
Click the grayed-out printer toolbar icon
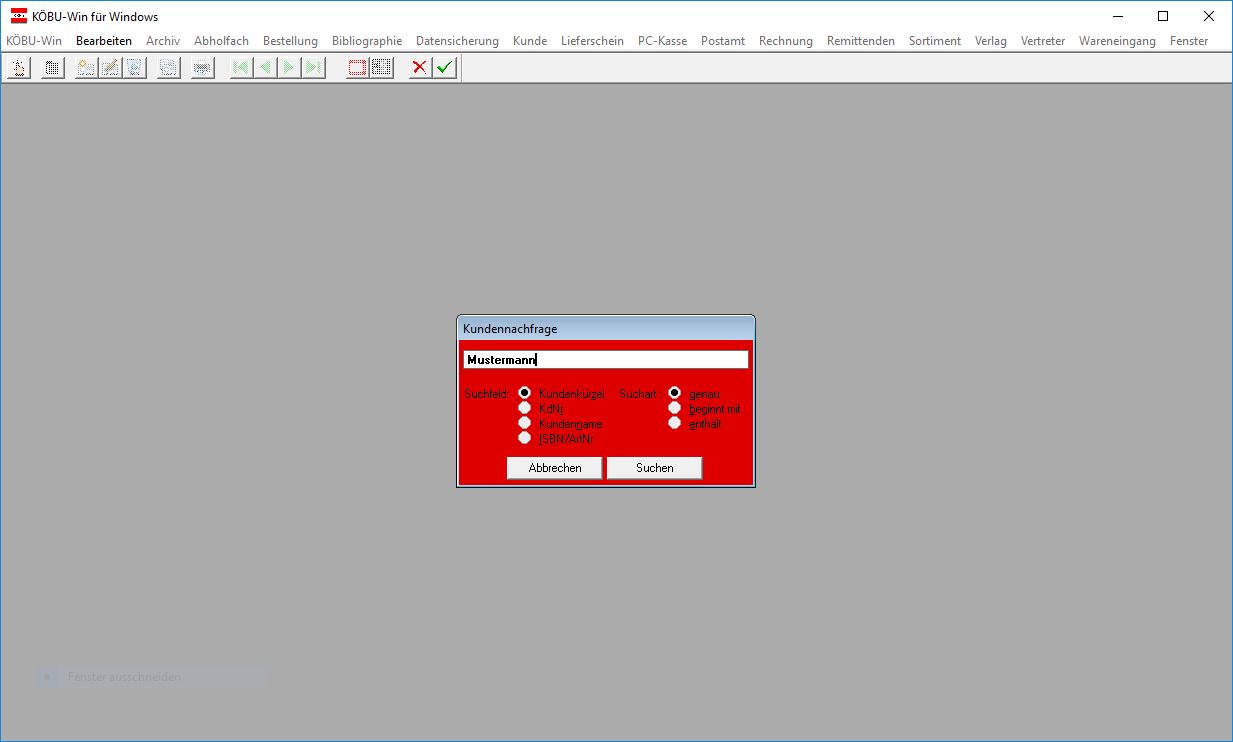point(202,68)
